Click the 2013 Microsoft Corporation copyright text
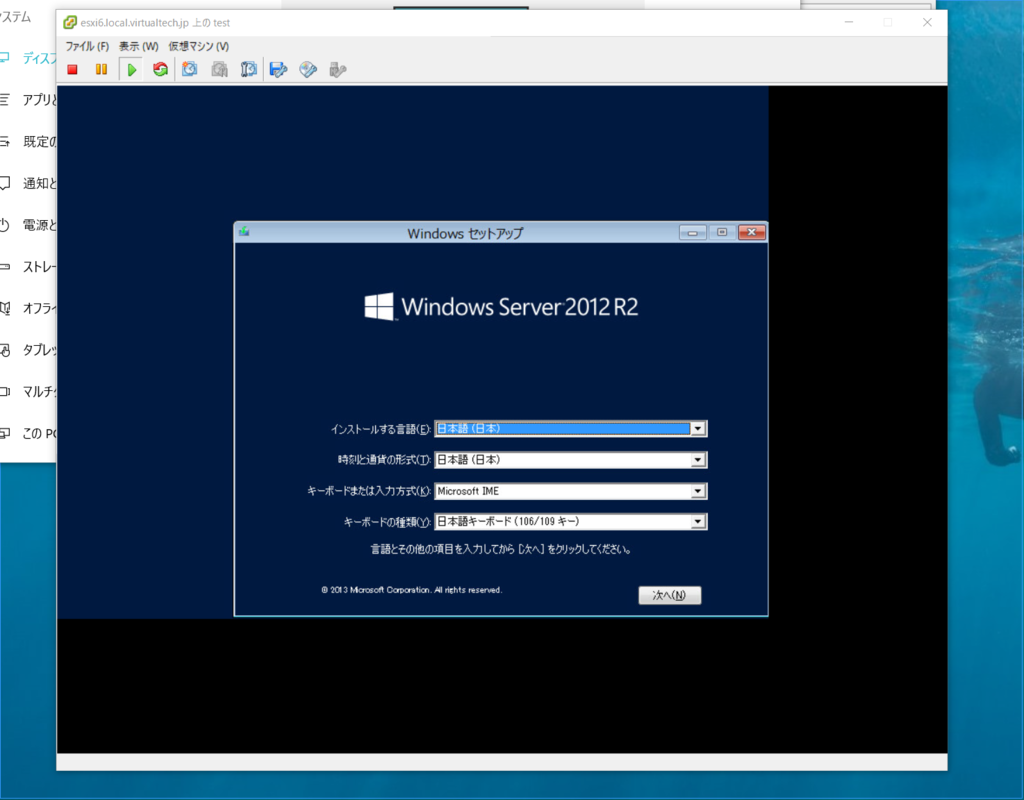Image resolution: width=1024 pixels, height=800 pixels. 411,590
